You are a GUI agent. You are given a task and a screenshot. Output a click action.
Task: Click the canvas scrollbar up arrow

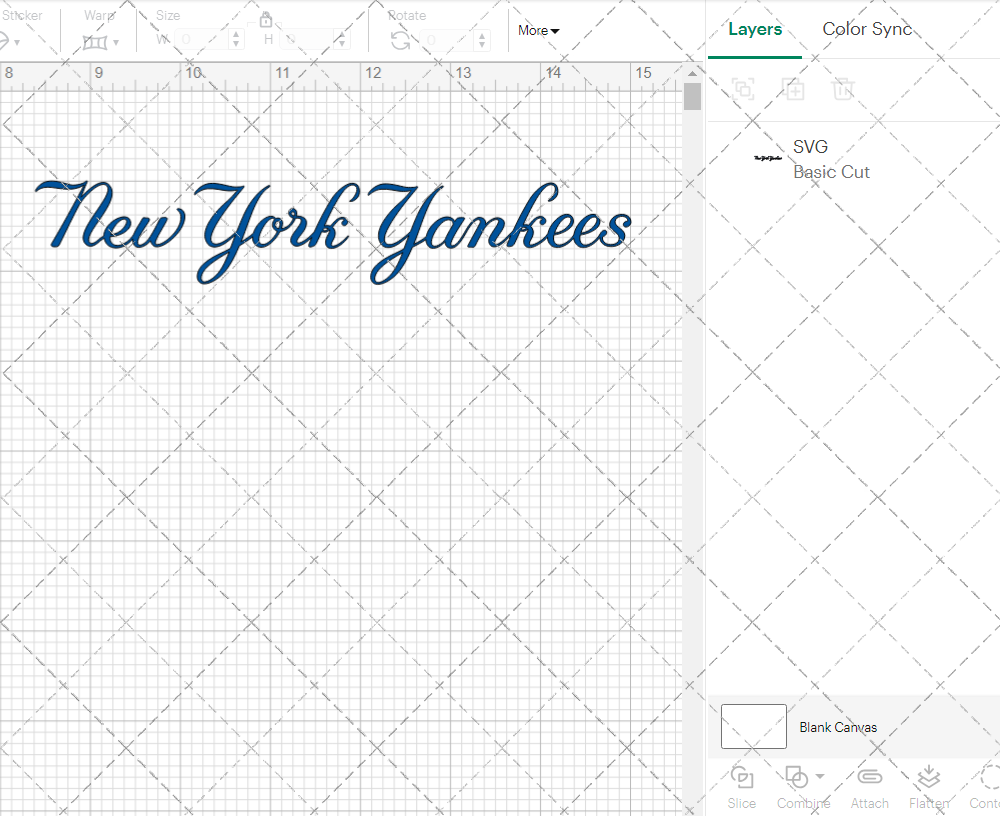point(692,73)
